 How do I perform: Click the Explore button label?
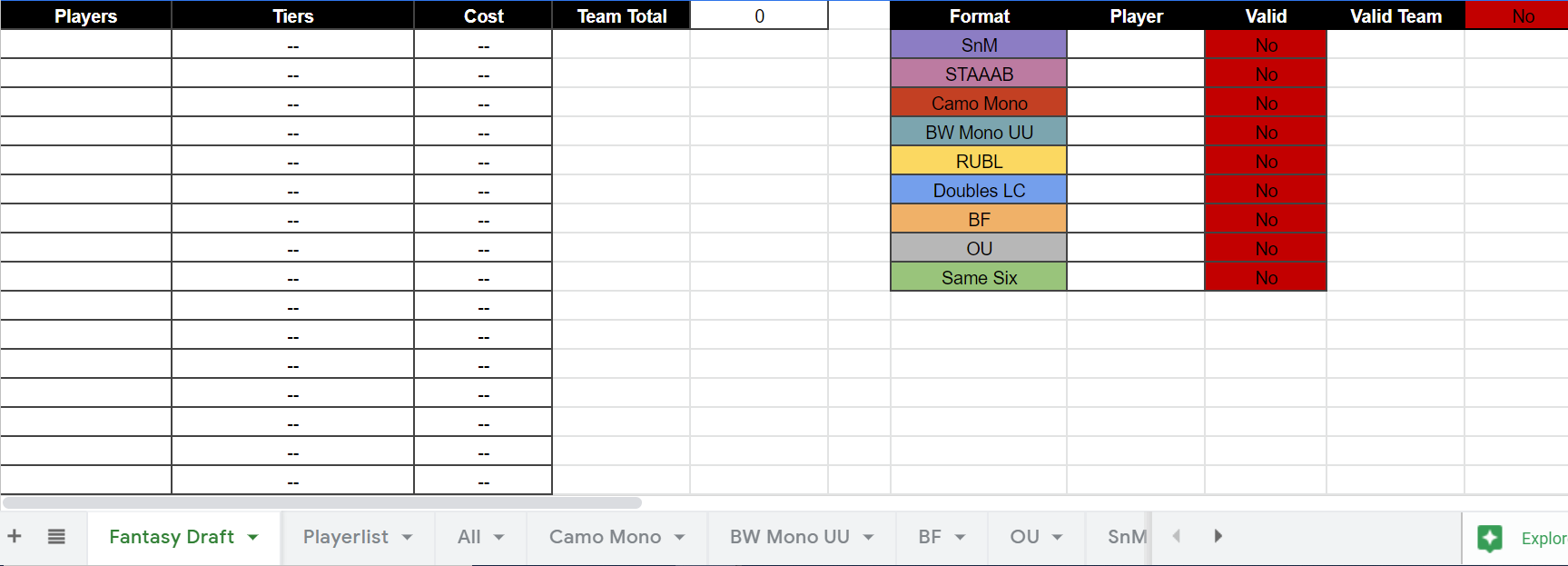[x=1543, y=538]
